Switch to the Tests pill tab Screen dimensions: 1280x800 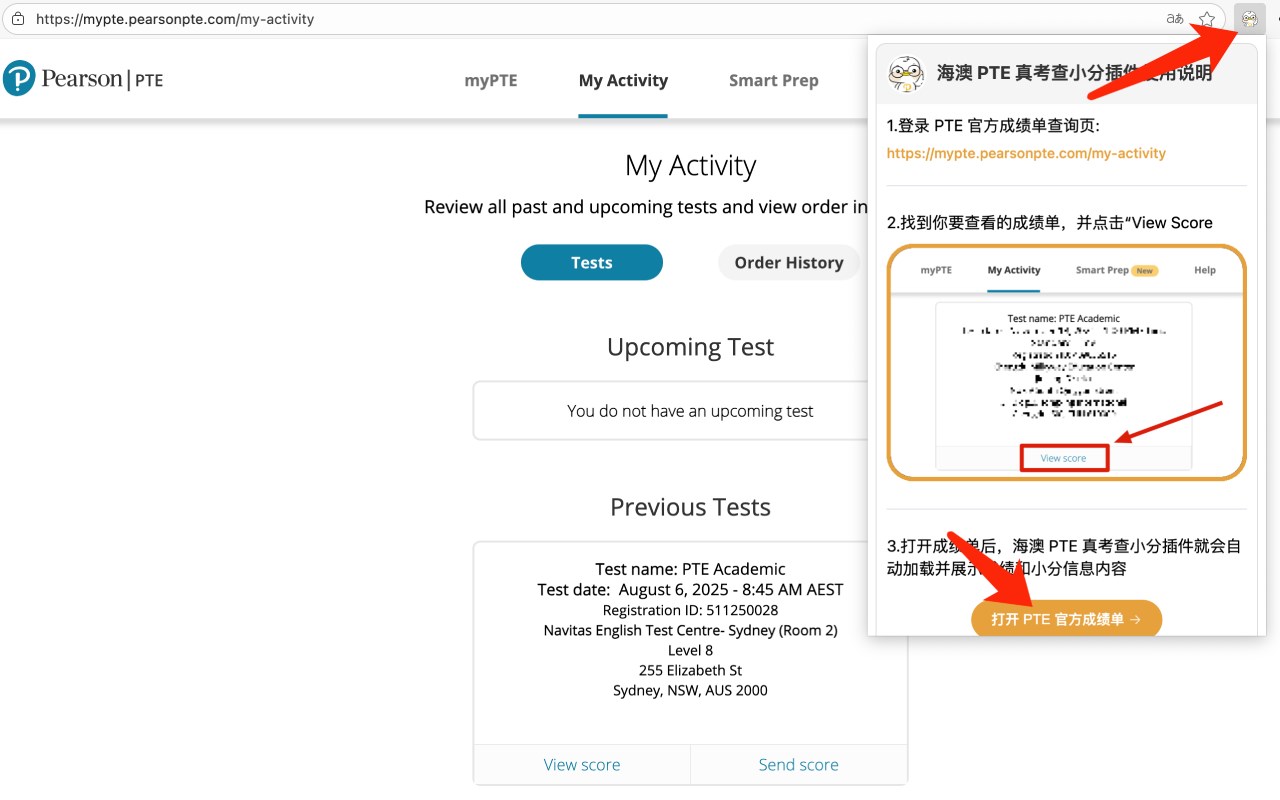(592, 262)
